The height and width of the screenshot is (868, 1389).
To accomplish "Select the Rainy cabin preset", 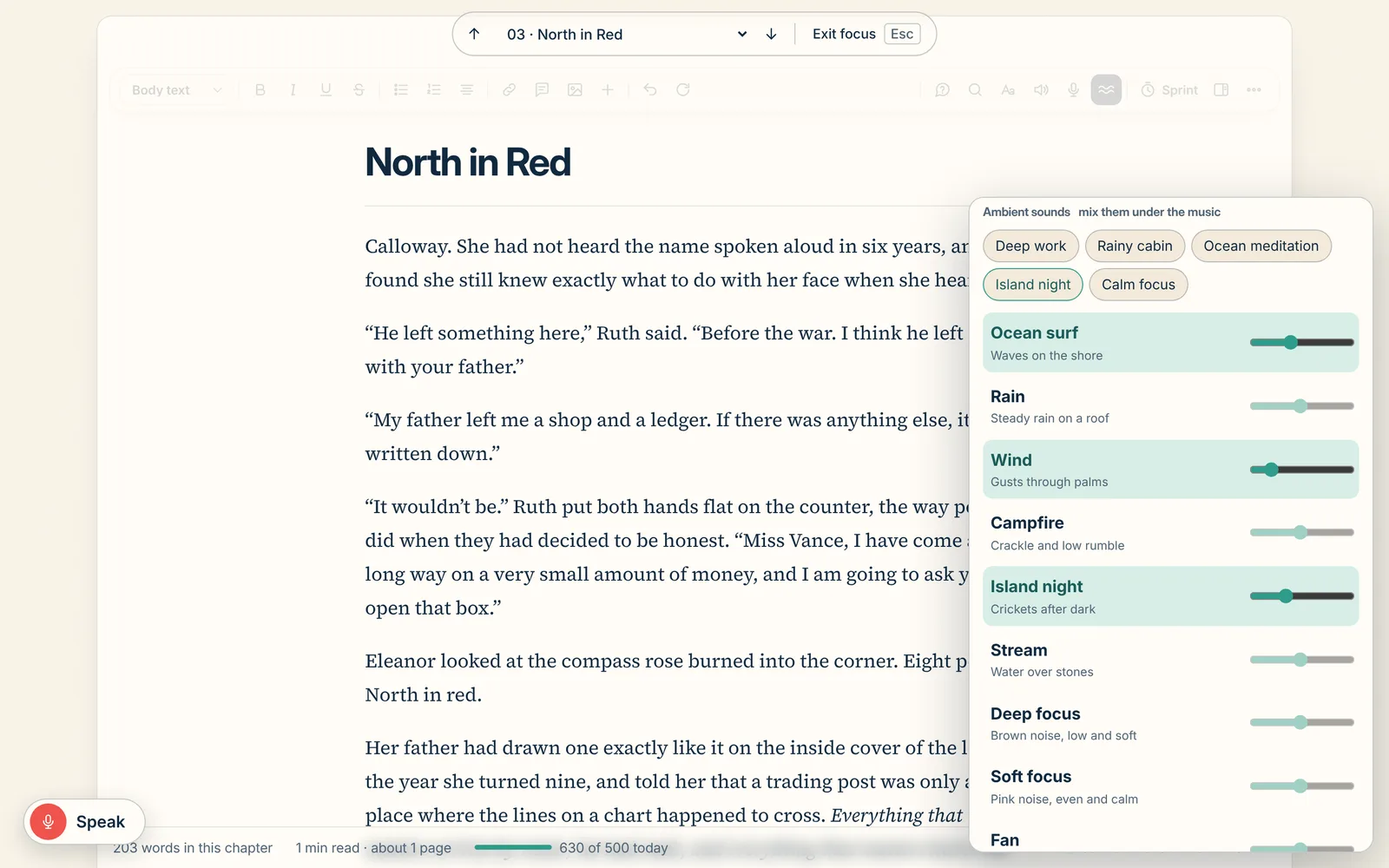I will [1135, 246].
